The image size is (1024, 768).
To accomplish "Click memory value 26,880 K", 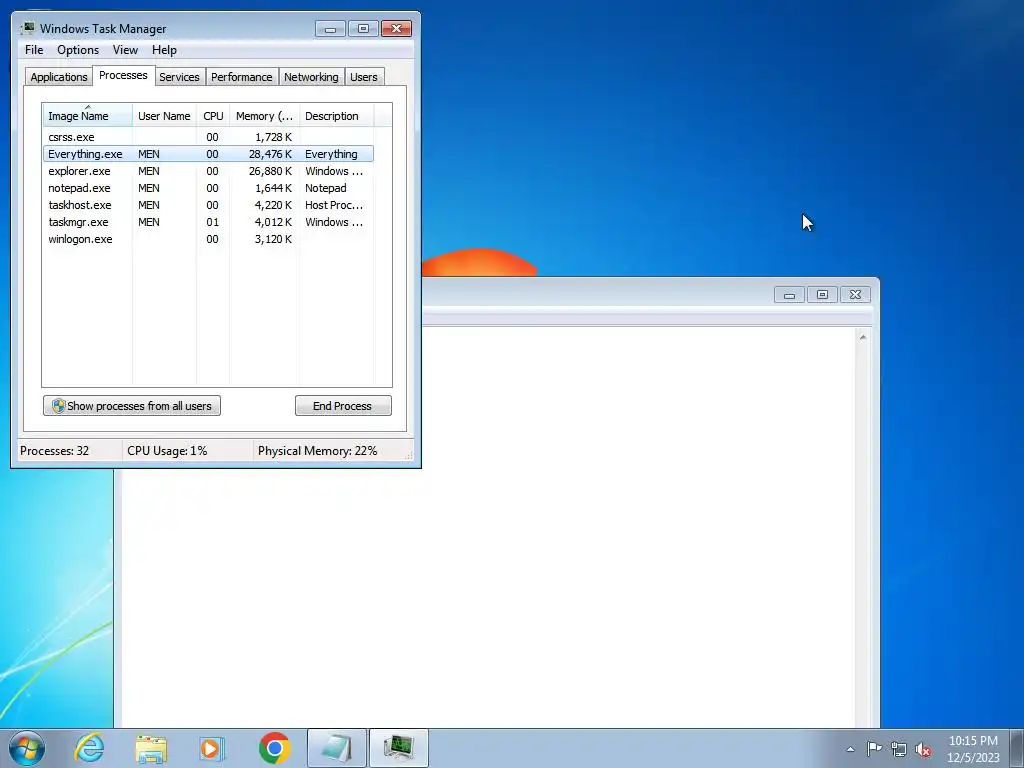I will point(270,171).
